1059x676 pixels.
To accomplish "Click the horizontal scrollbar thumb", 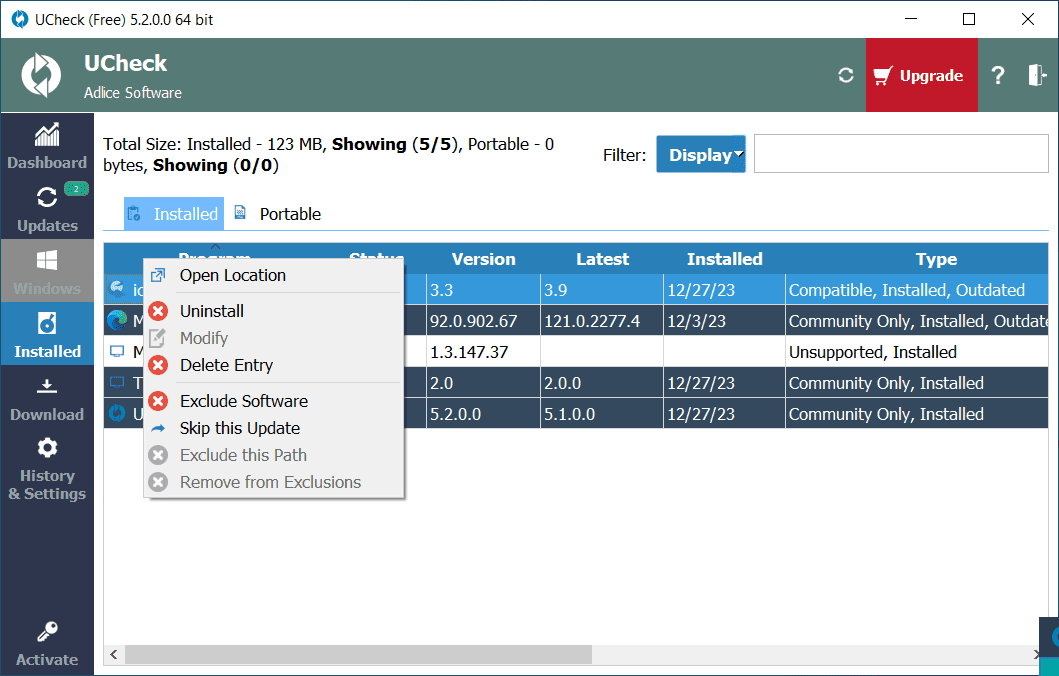I will click(358, 654).
